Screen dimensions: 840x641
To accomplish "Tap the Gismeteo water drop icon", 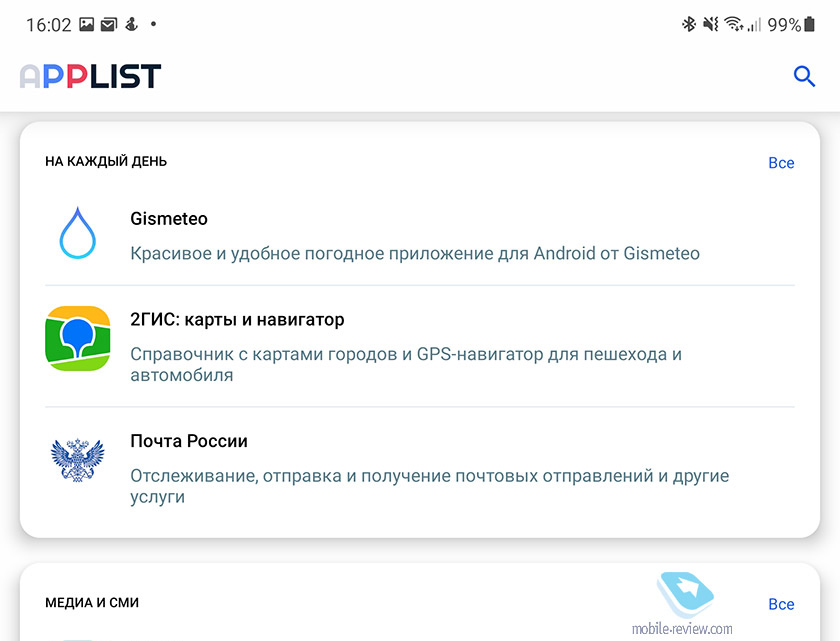I will coord(78,233).
